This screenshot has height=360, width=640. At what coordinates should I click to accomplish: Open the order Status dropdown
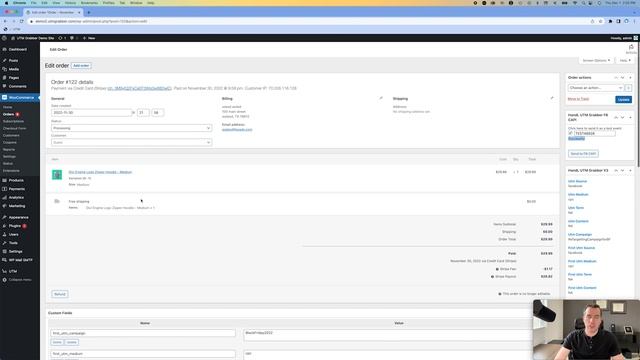pyautogui.click(x=131, y=128)
